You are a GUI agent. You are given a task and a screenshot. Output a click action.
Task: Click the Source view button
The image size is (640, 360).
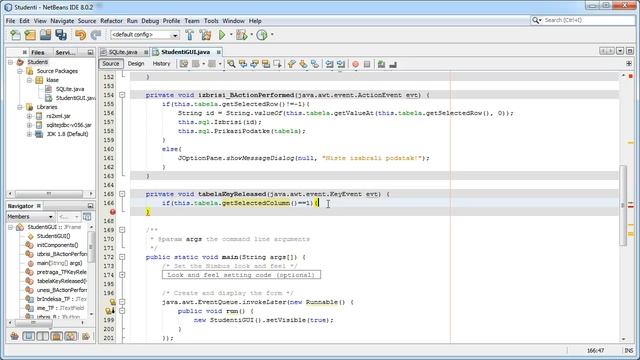[111, 64]
